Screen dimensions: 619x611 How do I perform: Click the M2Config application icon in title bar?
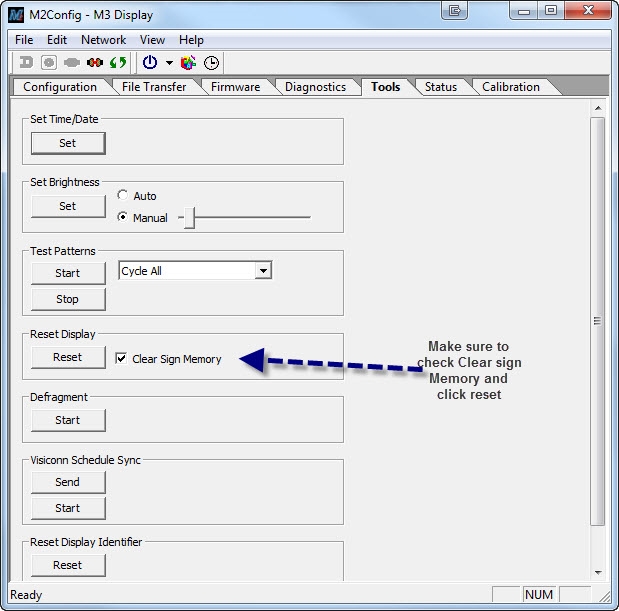[16, 12]
